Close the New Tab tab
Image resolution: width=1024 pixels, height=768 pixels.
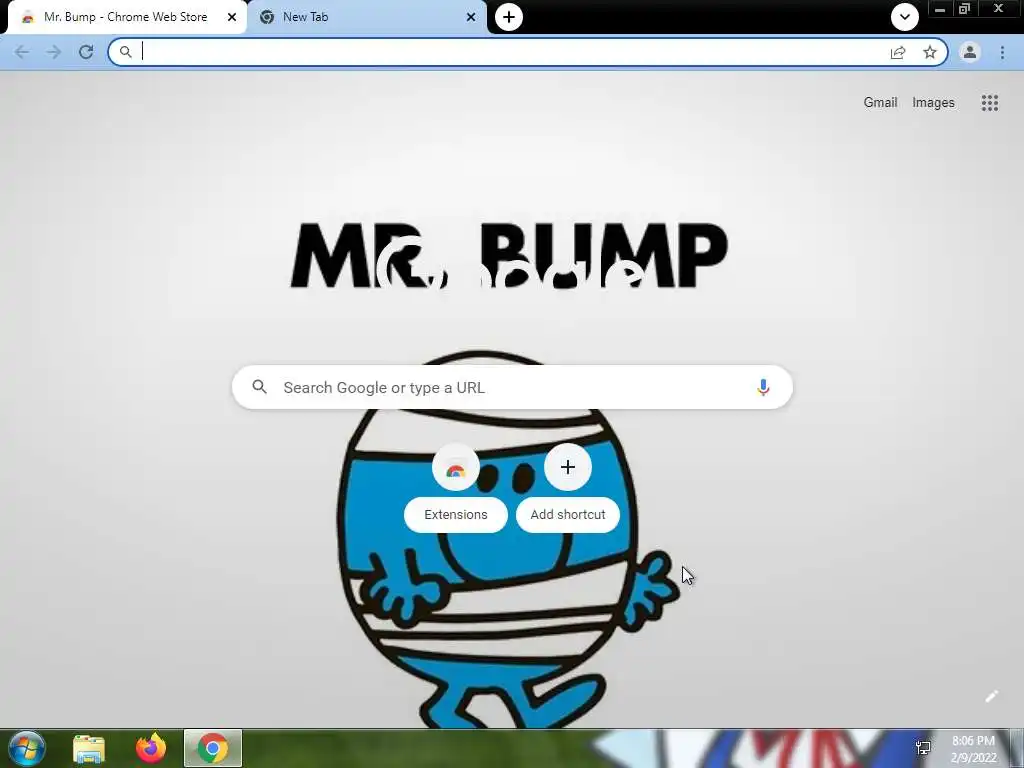[x=471, y=17]
